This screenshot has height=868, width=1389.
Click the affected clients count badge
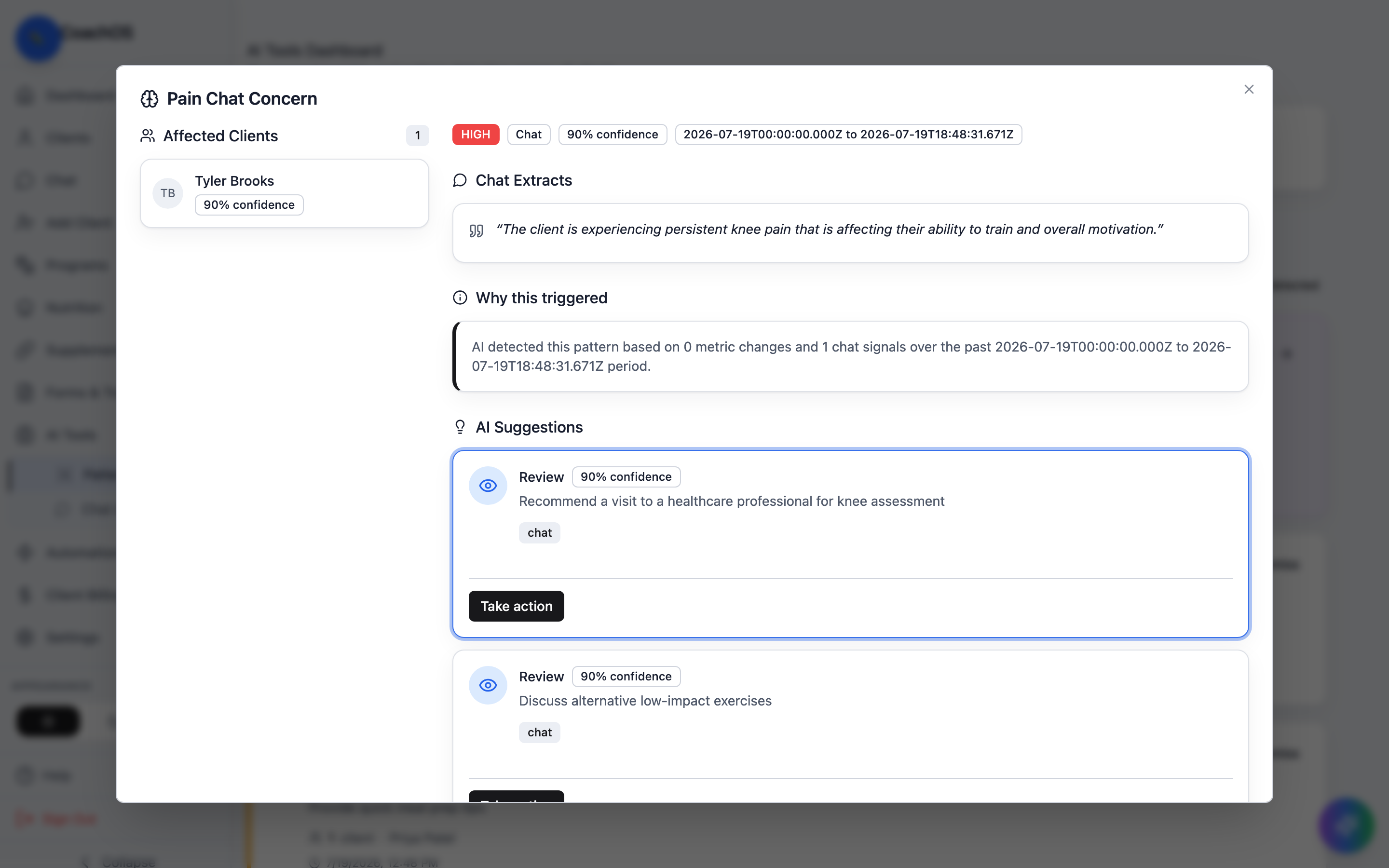(x=417, y=136)
